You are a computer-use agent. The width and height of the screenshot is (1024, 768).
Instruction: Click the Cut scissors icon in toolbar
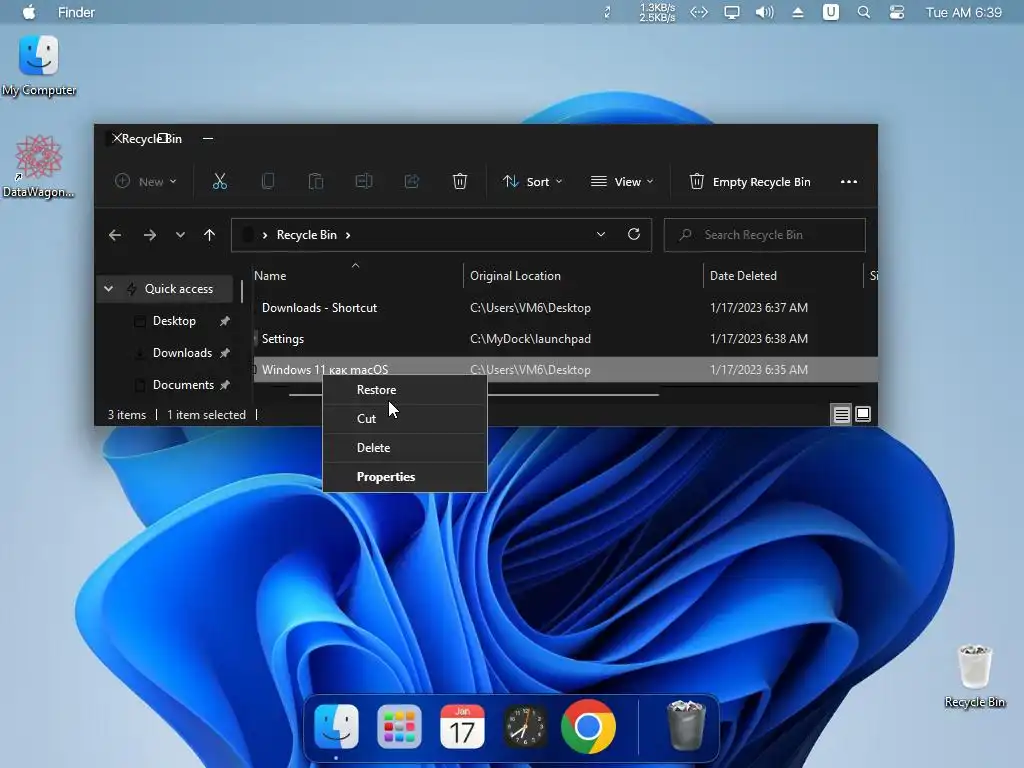pyautogui.click(x=219, y=182)
